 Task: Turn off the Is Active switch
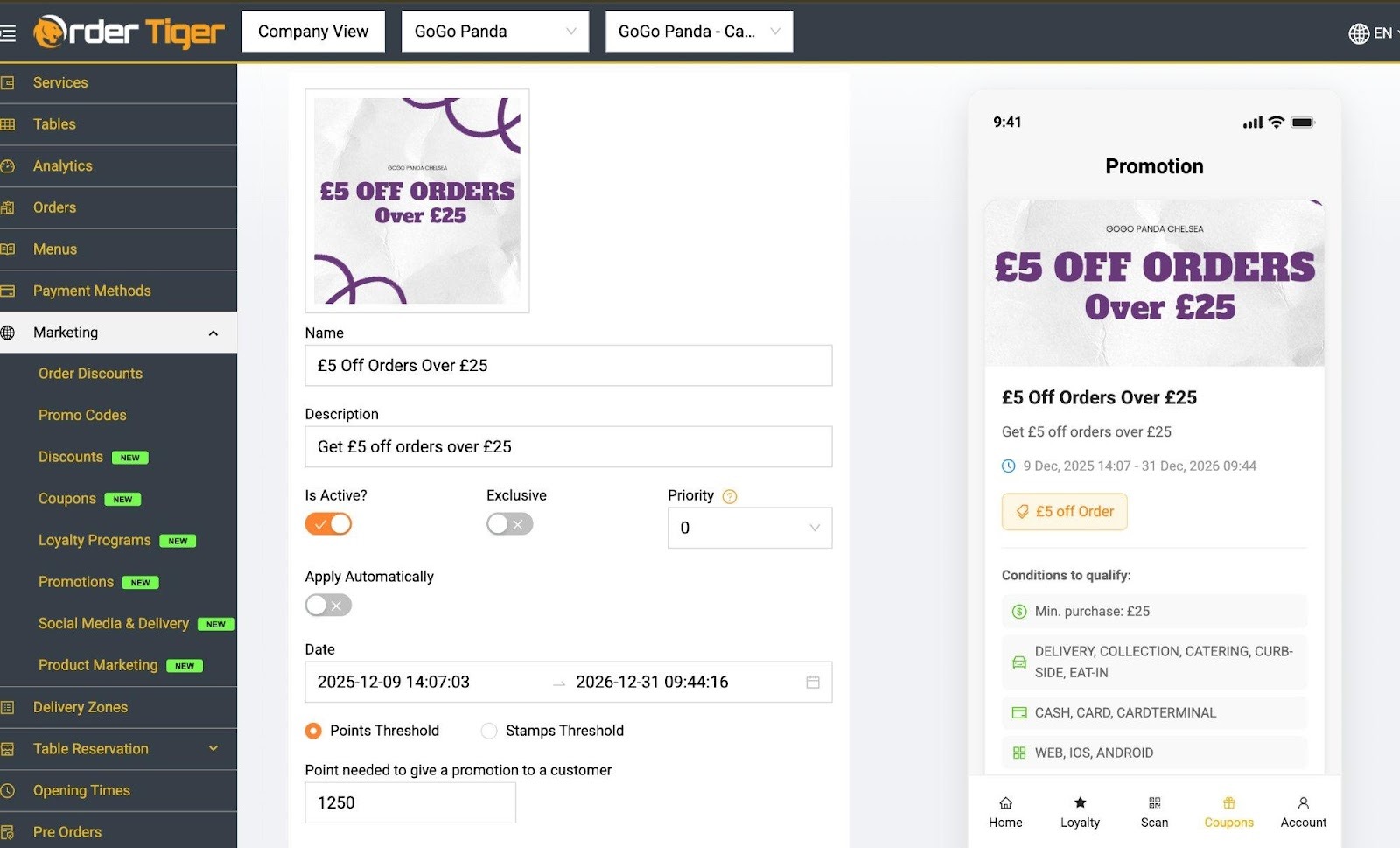click(328, 524)
